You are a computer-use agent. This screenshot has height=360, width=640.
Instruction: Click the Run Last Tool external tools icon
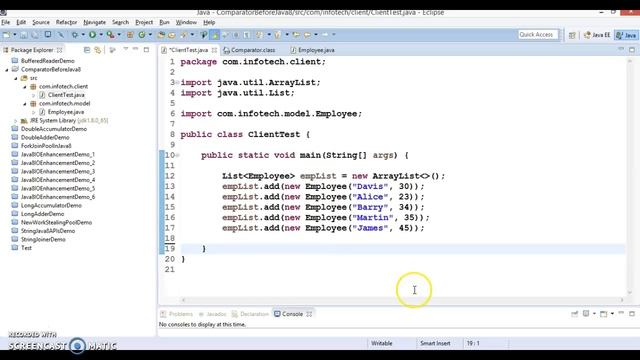[x=110, y=35]
